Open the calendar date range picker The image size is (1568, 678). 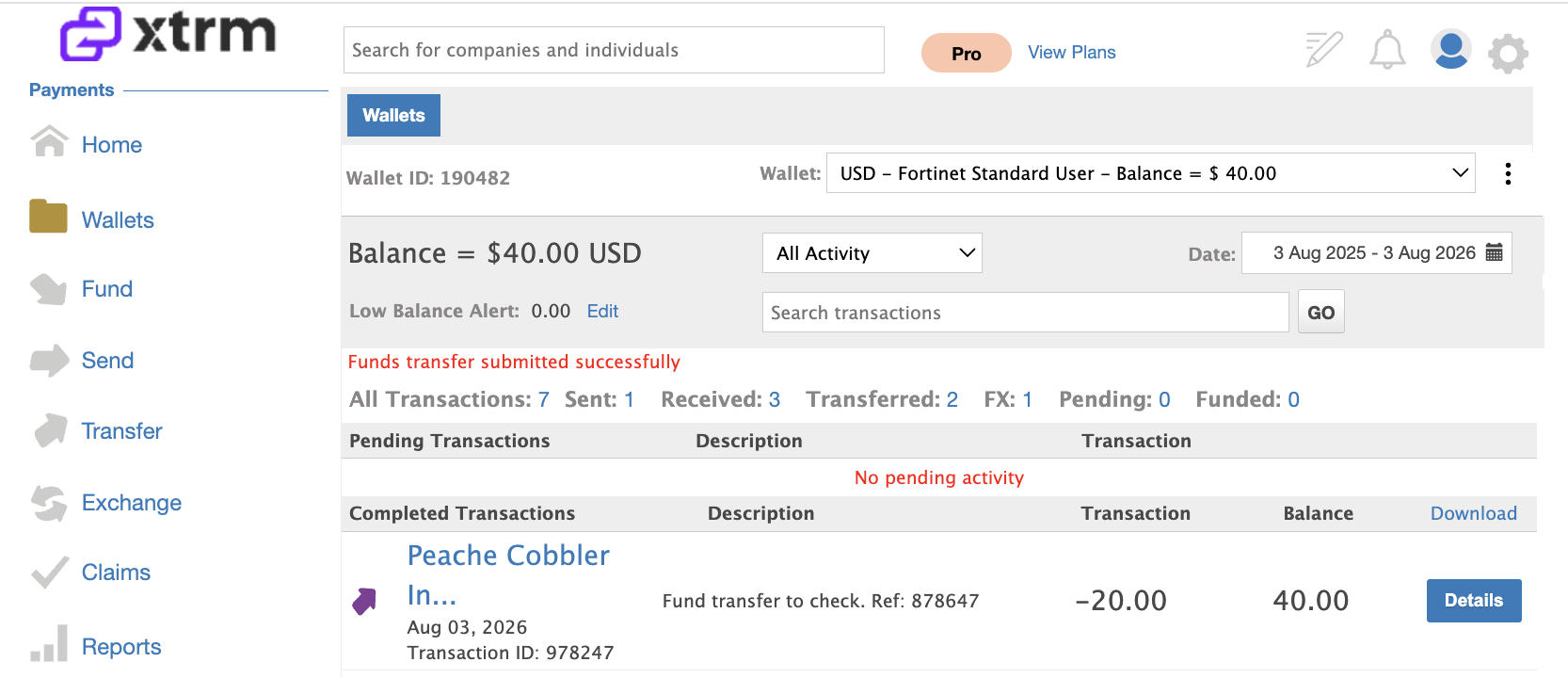(x=1494, y=252)
